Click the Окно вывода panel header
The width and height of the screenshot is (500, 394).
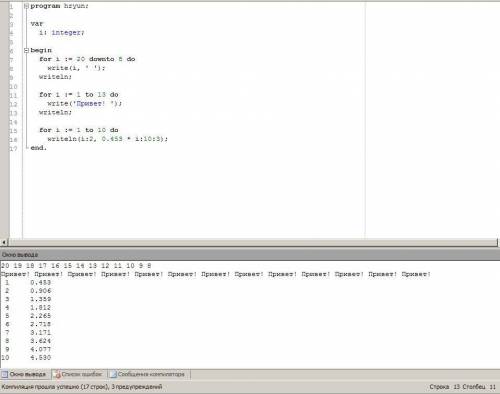250,255
